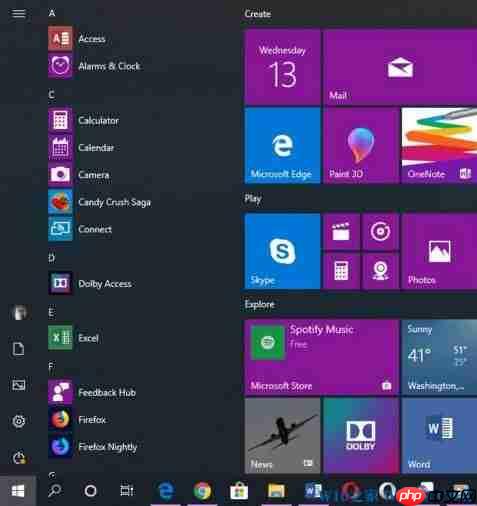Click the Explore group title

coord(259,304)
